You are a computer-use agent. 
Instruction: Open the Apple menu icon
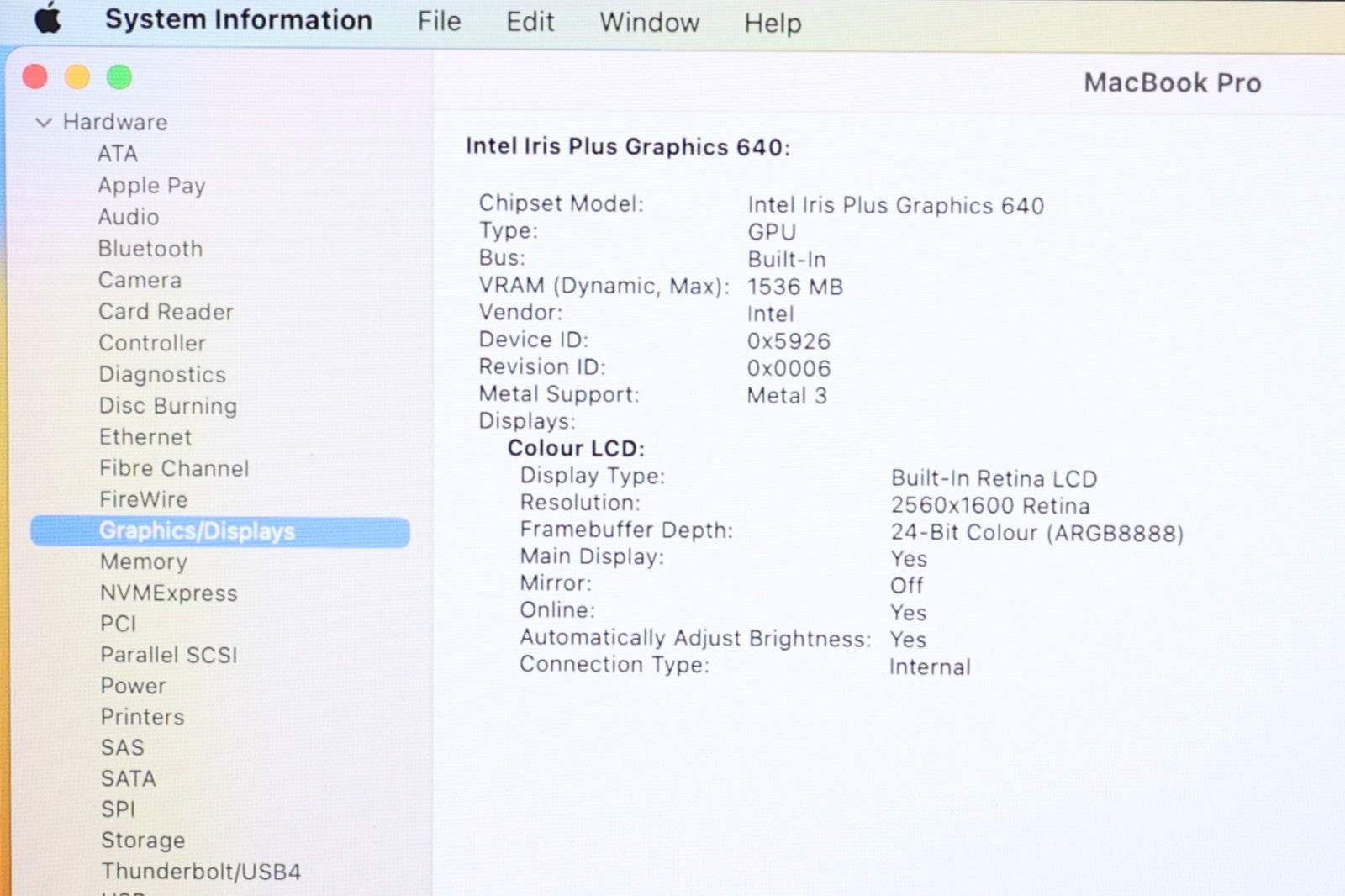(x=48, y=18)
